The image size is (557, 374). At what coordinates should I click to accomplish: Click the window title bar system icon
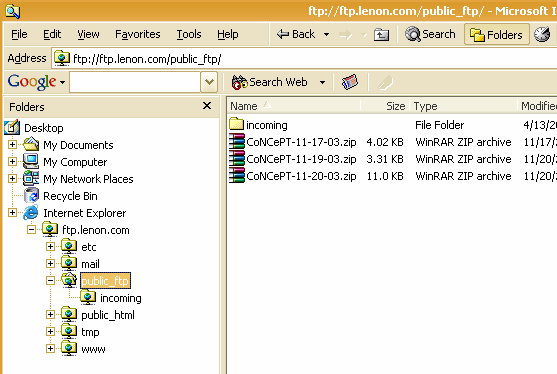(13, 11)
